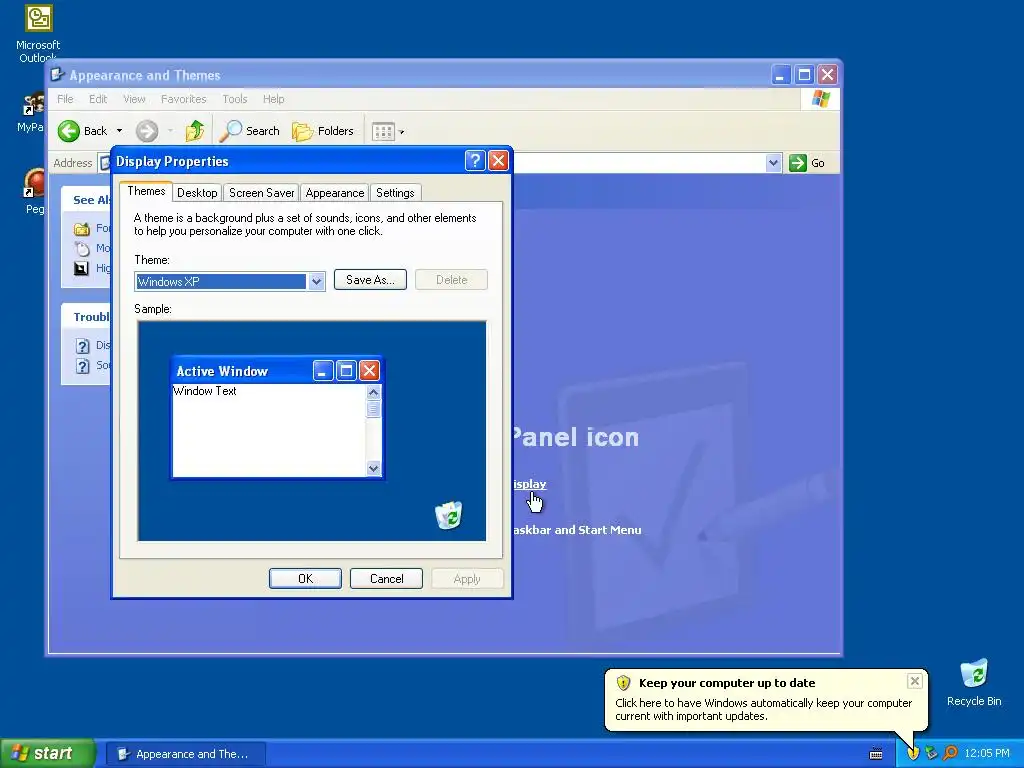This screenshot has height=768, width=1024.
Task: Click the Apply button
Action: click(x=467, y=579)
